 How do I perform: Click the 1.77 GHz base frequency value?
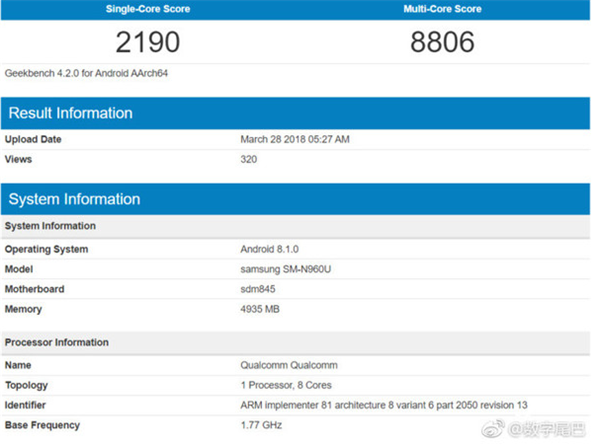(262, 425)
